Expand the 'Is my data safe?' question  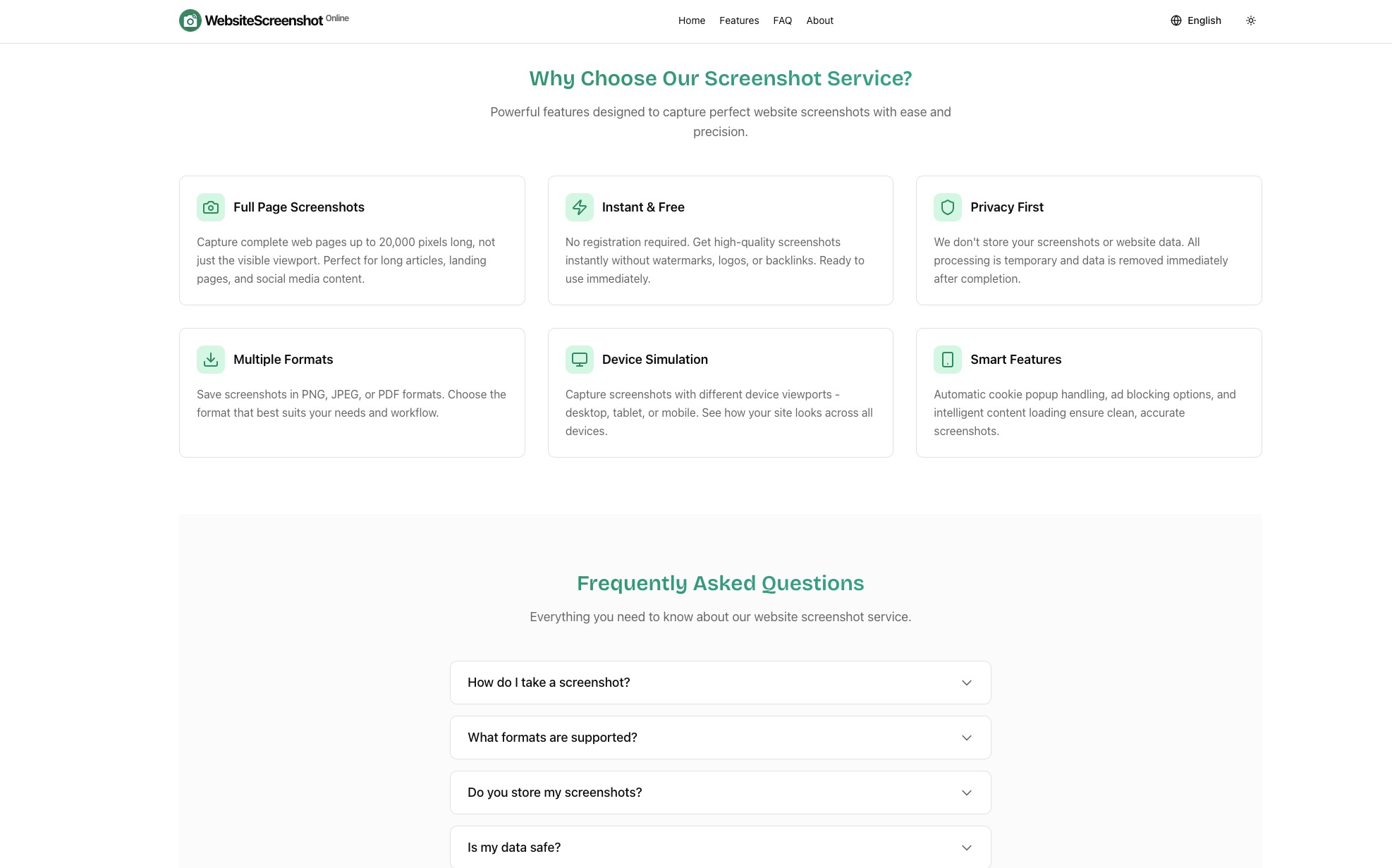[x=721, y=848]
